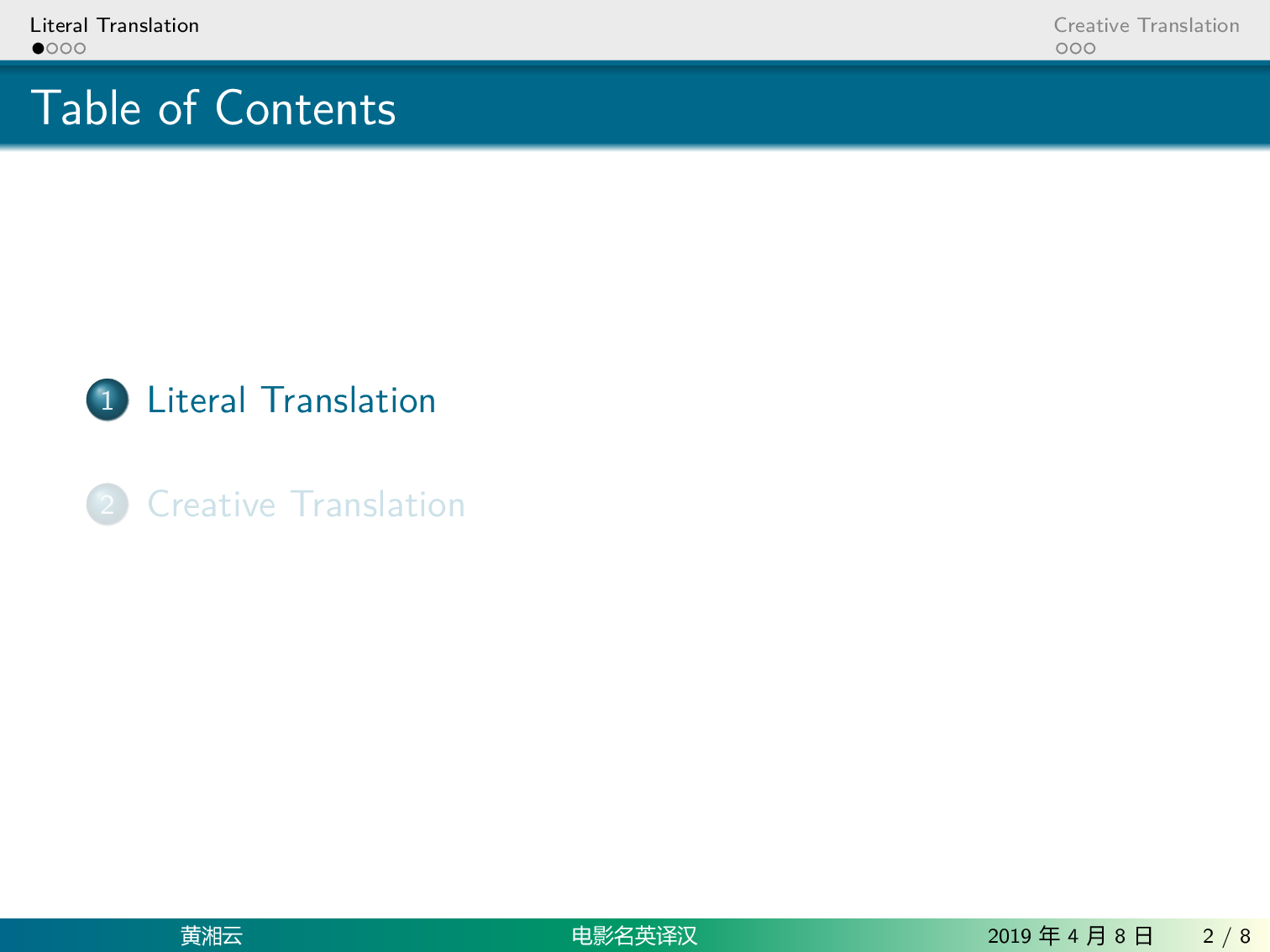The height and width of the screenshot is (952, 1270).
Task: Click the date 2019 年 4 月 8 日 in footer
Action: tap(1070, 936)
